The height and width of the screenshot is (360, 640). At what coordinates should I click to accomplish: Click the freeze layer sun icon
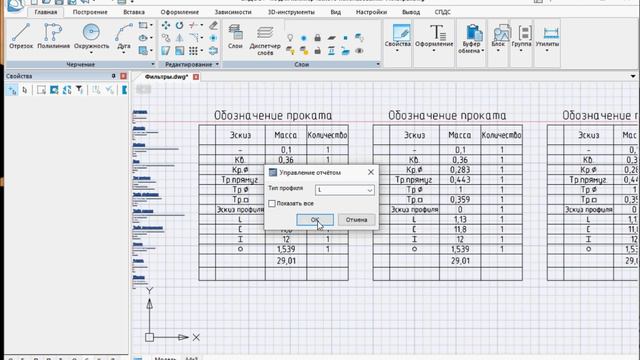click(304, 38)
